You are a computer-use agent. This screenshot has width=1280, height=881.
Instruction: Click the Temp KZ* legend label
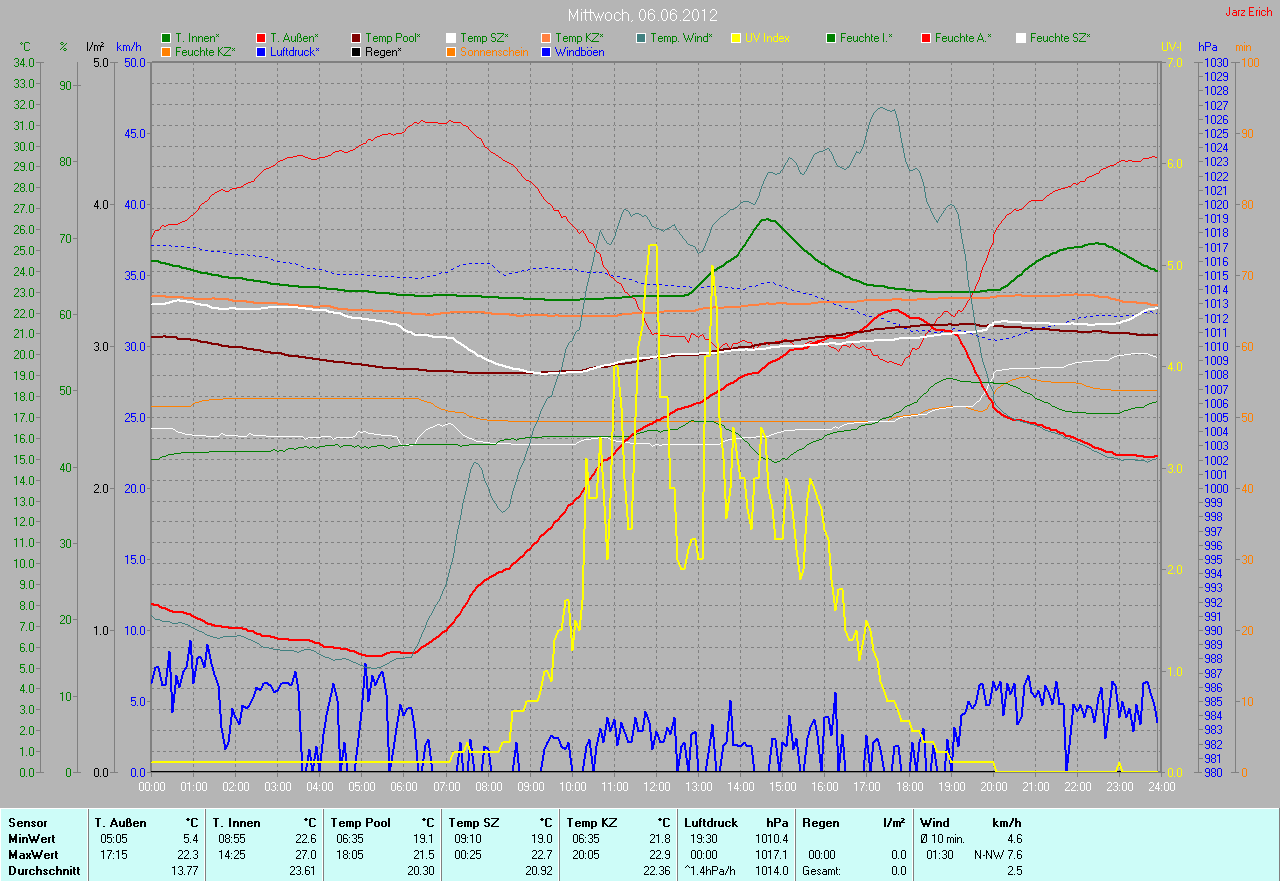point(579,38)
